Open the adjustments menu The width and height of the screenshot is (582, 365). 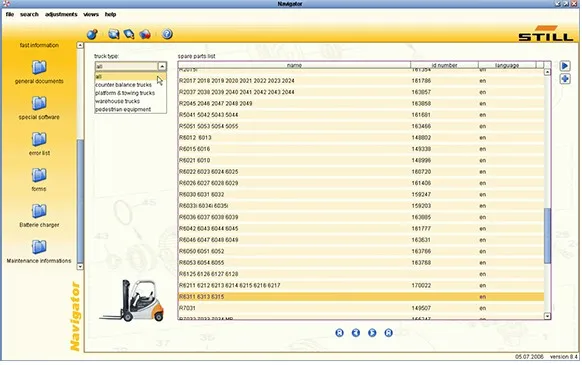click(61, 14)
